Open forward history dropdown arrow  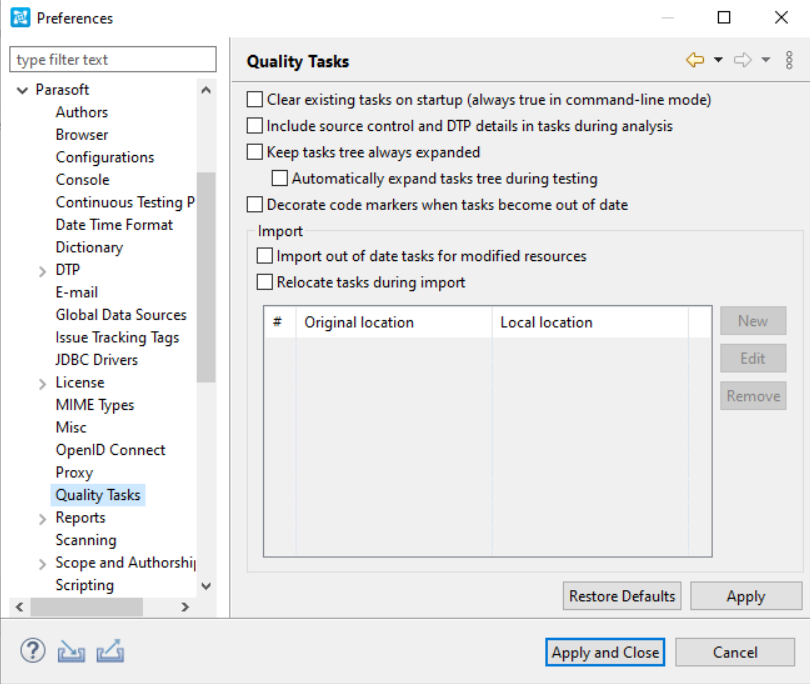click(x=766, y=60)
